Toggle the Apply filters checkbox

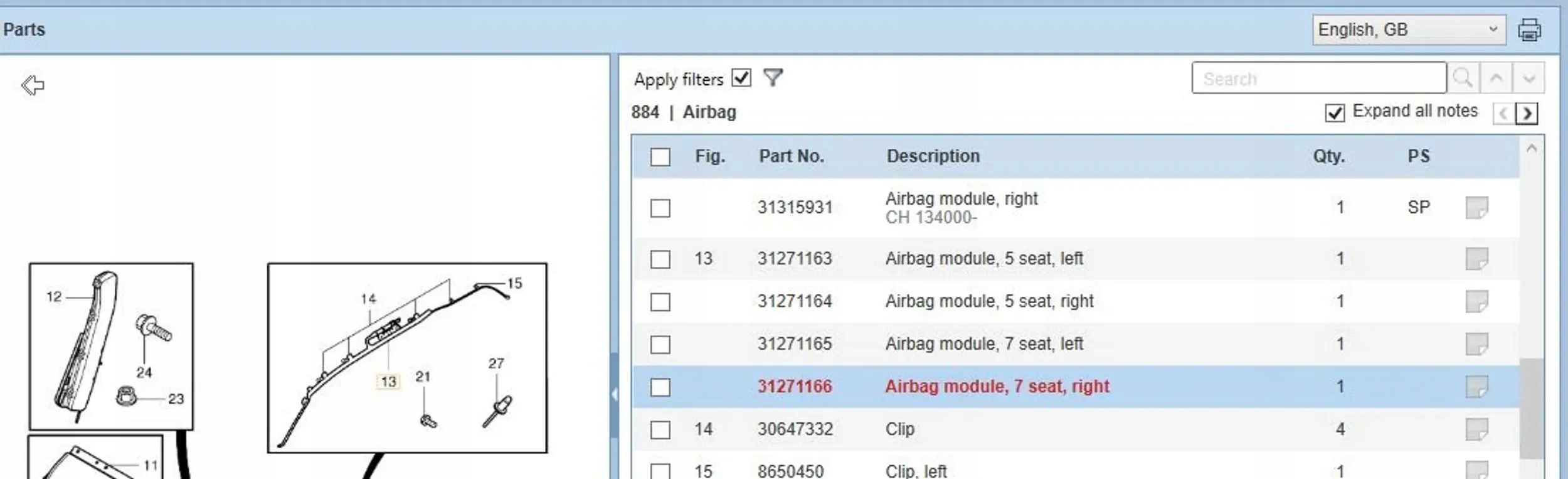tap(741, 78)
